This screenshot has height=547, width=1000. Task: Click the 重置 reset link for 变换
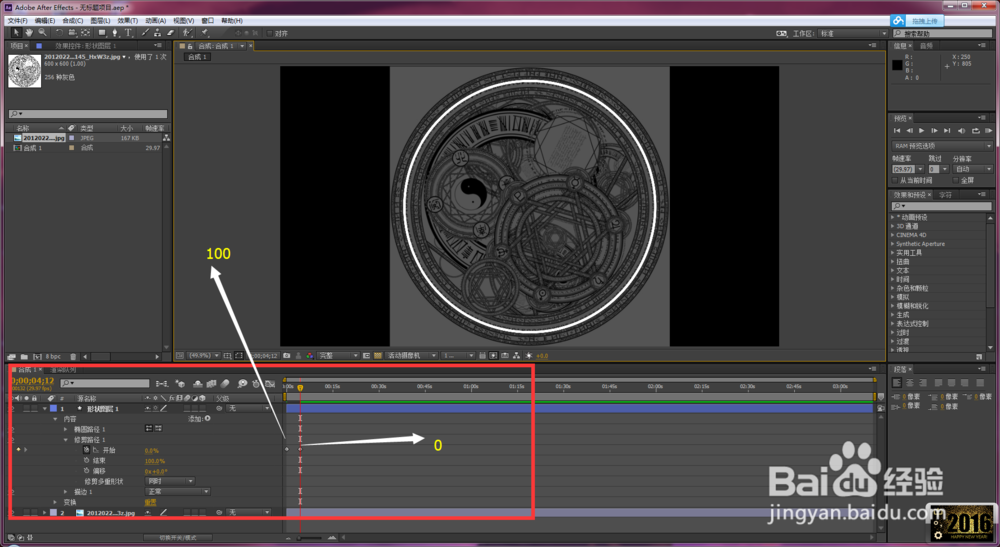(151, 502)
